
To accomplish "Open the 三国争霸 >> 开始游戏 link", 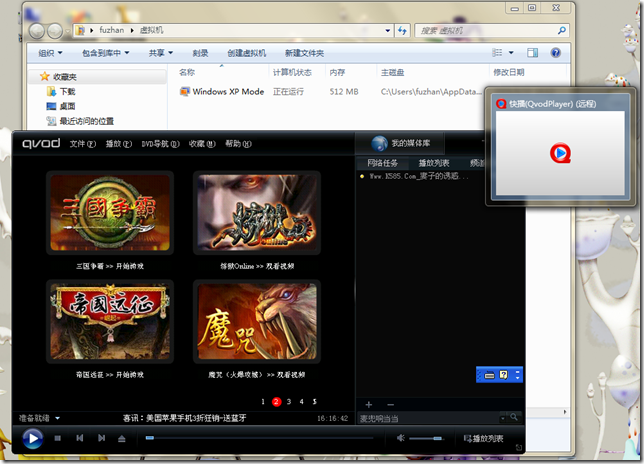I will [110, 266].
